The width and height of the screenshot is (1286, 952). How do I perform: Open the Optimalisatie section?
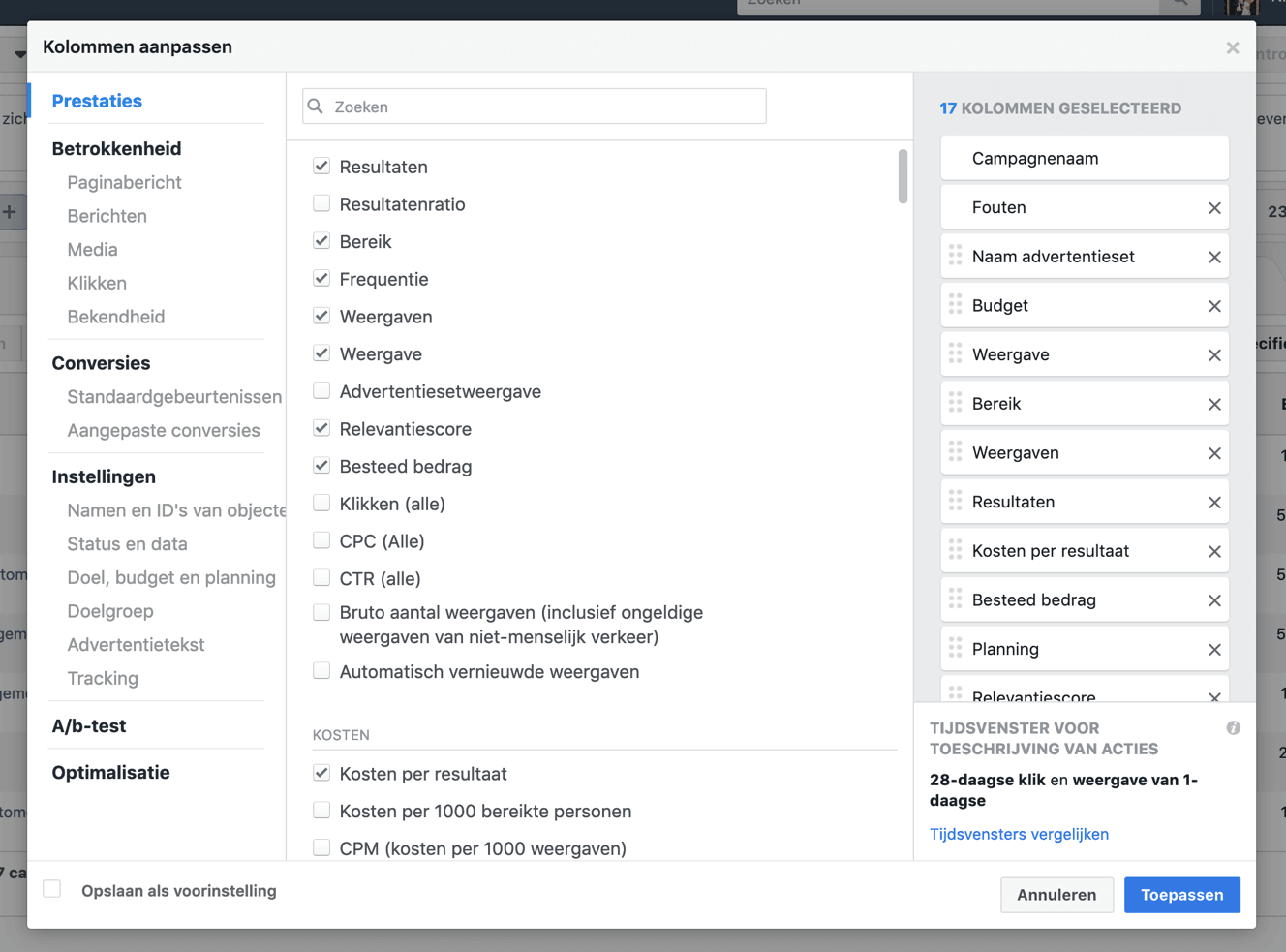(x=110, y=772)
